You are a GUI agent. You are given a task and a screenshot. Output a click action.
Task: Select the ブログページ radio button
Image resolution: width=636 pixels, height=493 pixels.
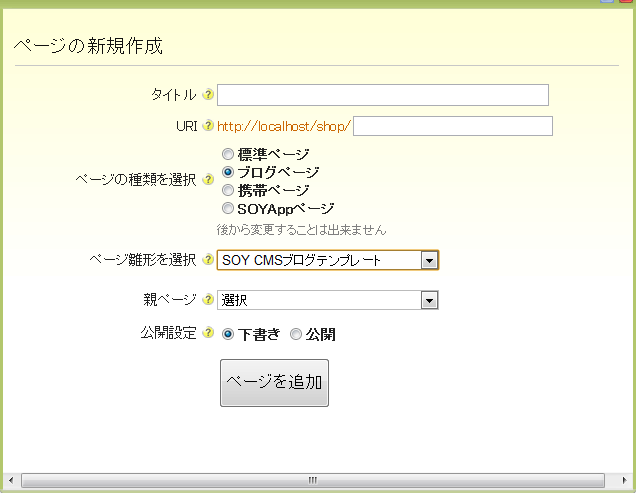228,172
